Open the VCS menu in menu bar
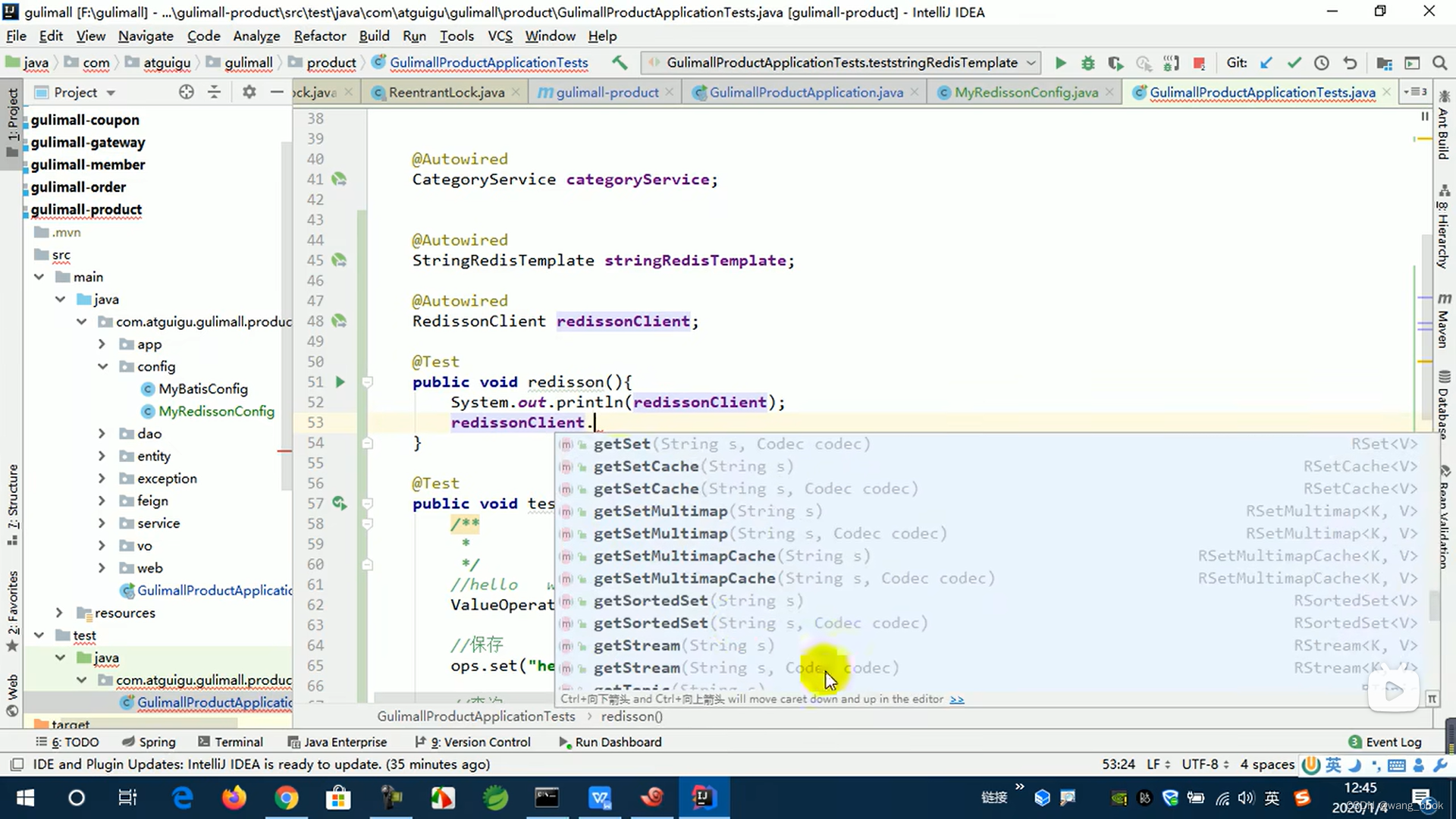 pos(500,36)
